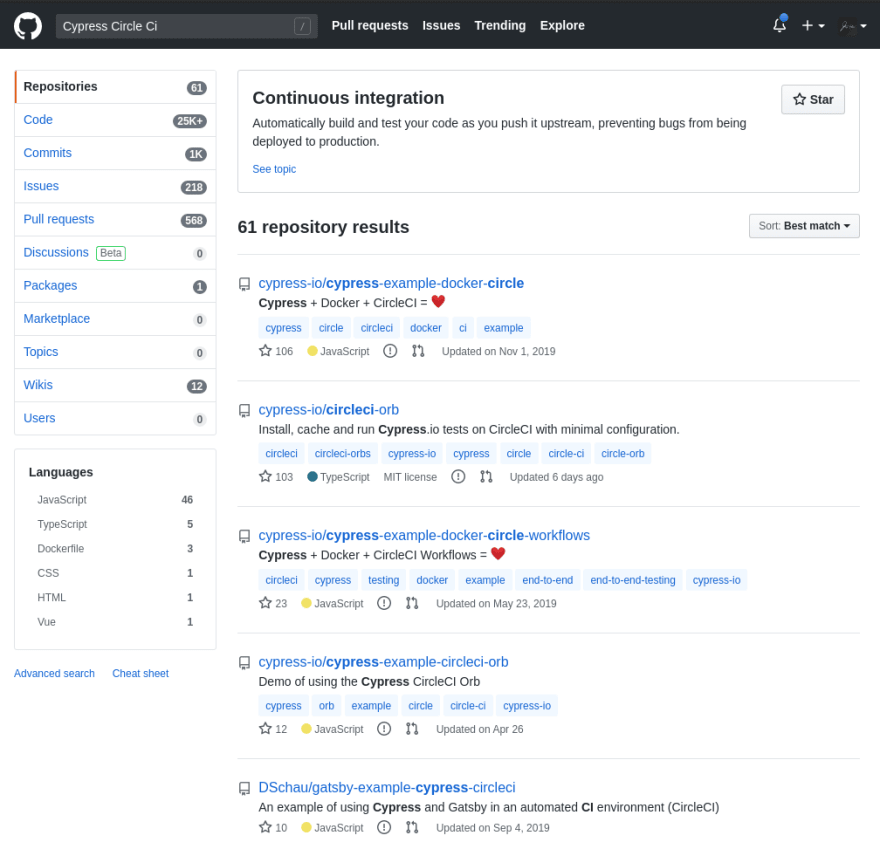Open issues icon for cypress-example-docker-circle

pyautogui.click(x=390, y=351)
